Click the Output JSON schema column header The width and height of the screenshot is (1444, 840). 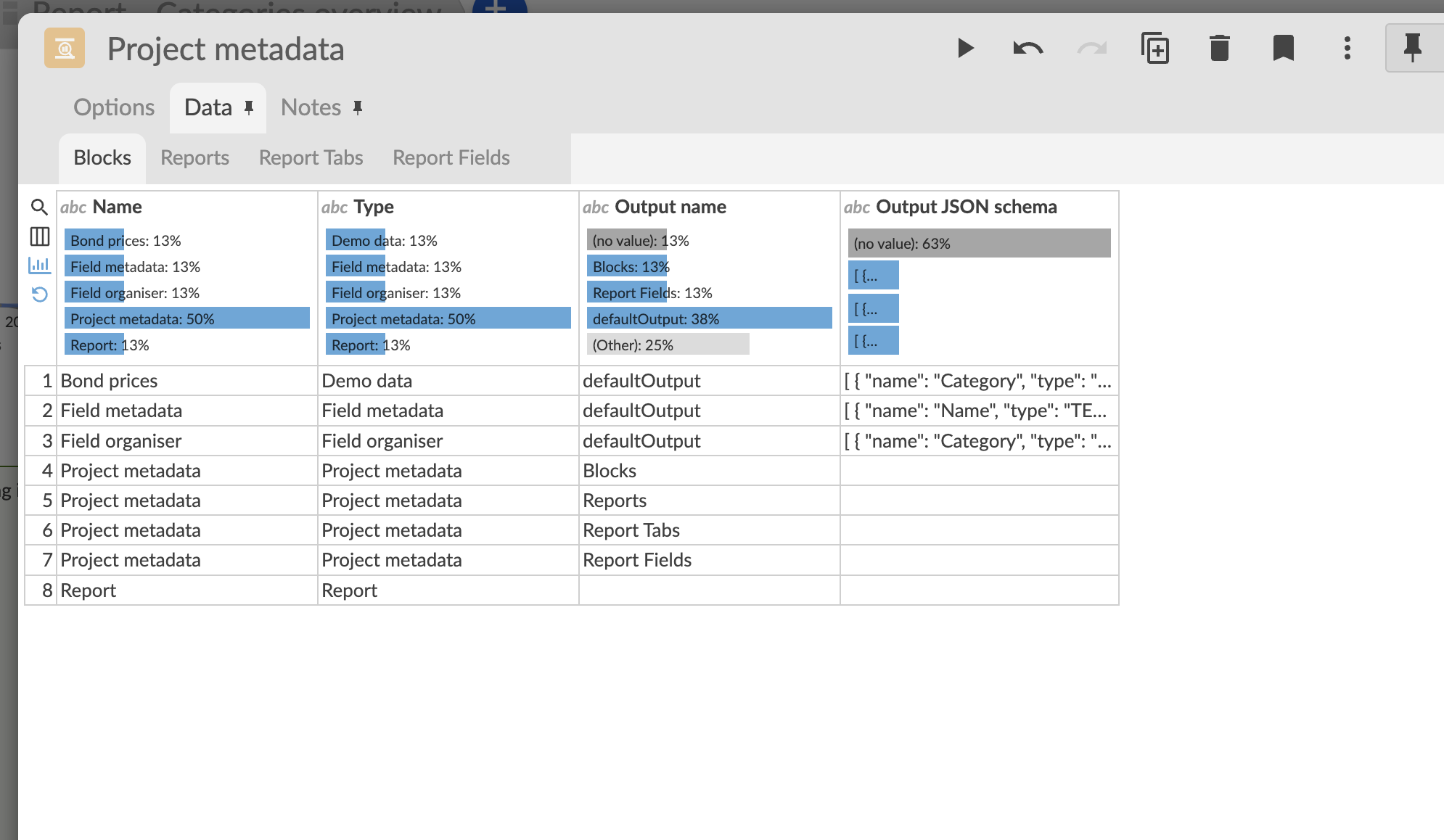[x=966, y=207]
